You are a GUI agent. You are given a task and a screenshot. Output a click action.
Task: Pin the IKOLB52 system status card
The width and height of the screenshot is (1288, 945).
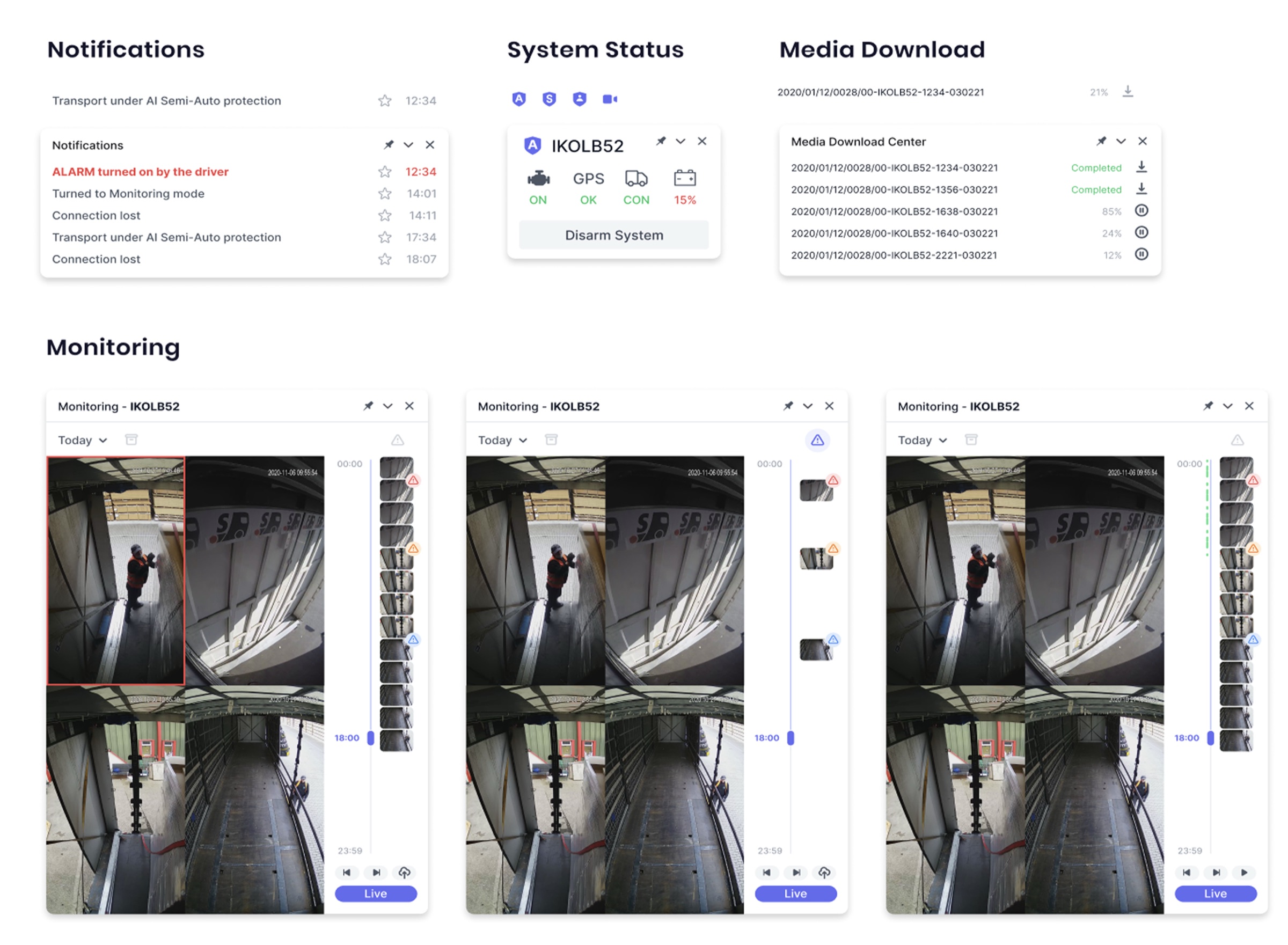coord(661,141)
